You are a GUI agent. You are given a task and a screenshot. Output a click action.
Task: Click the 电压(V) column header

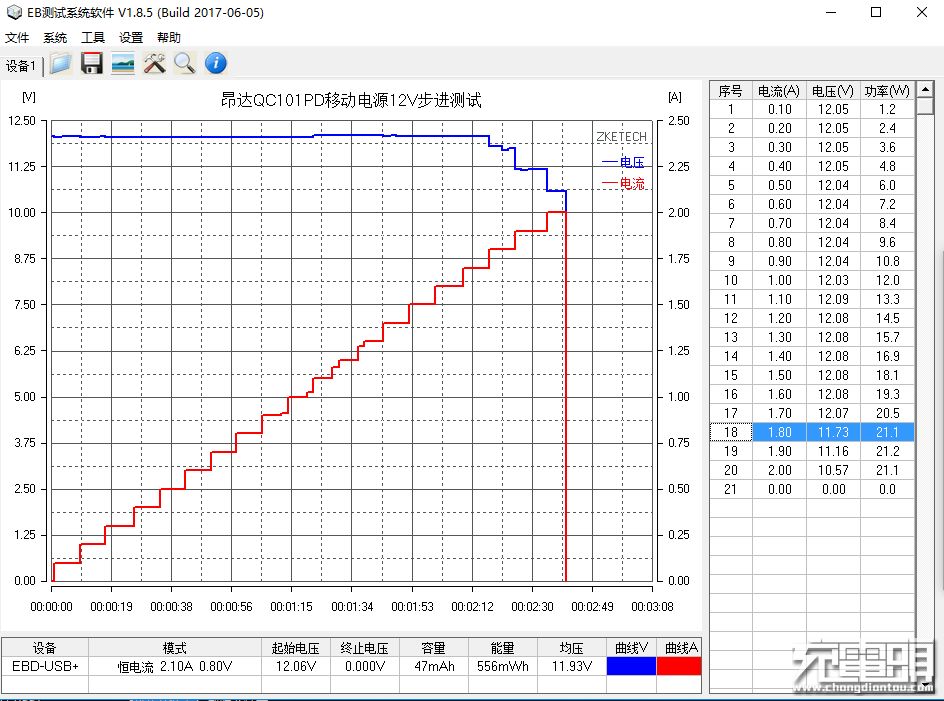tap(833, 91)
